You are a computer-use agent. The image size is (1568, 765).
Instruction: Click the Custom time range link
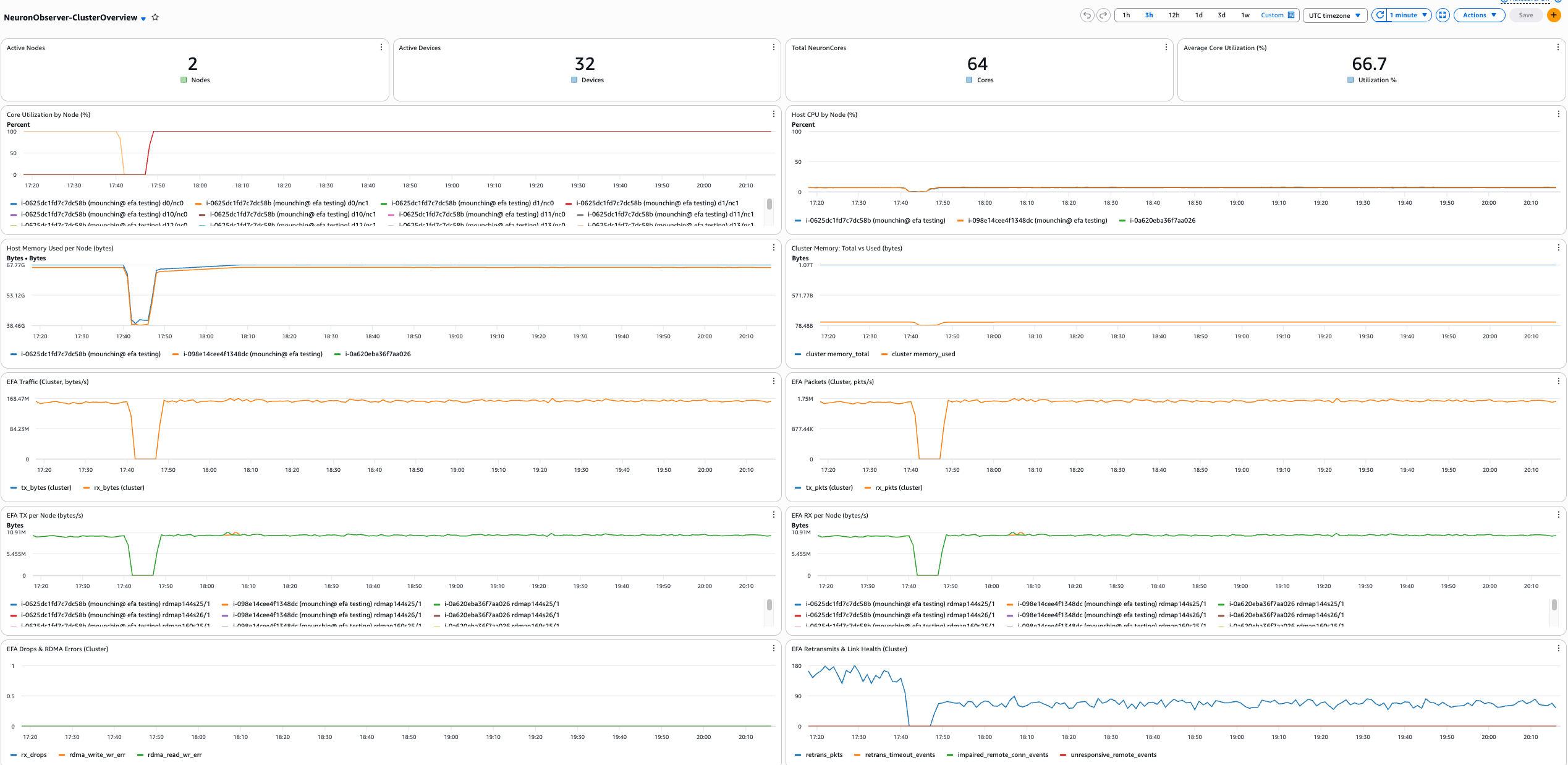(1272, 15)
